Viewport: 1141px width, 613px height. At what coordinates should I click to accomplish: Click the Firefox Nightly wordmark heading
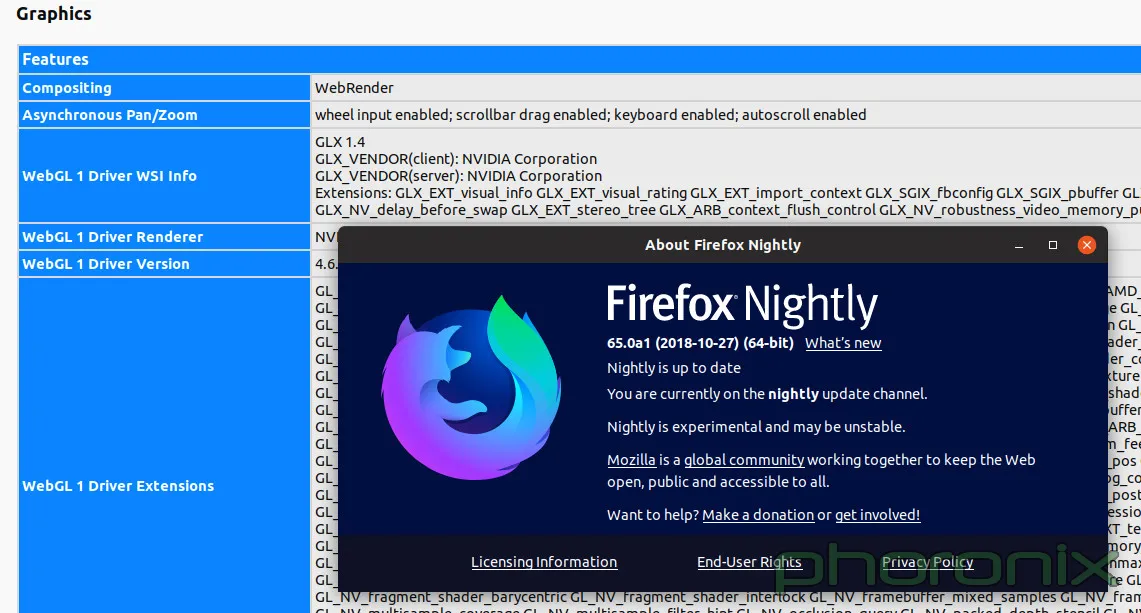pyautogui.click(x=742, y=304)
